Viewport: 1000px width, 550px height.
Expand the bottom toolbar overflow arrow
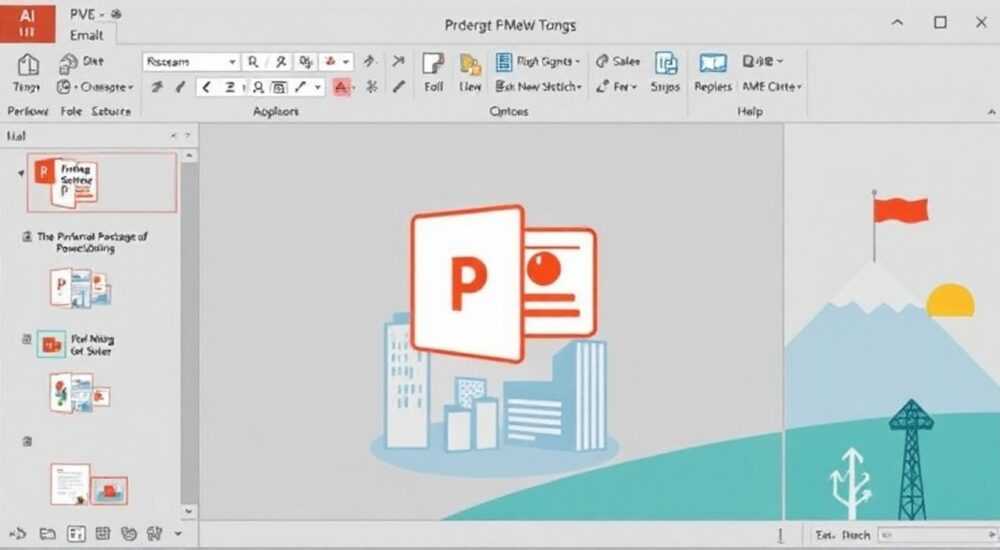(x=179, y=533)
